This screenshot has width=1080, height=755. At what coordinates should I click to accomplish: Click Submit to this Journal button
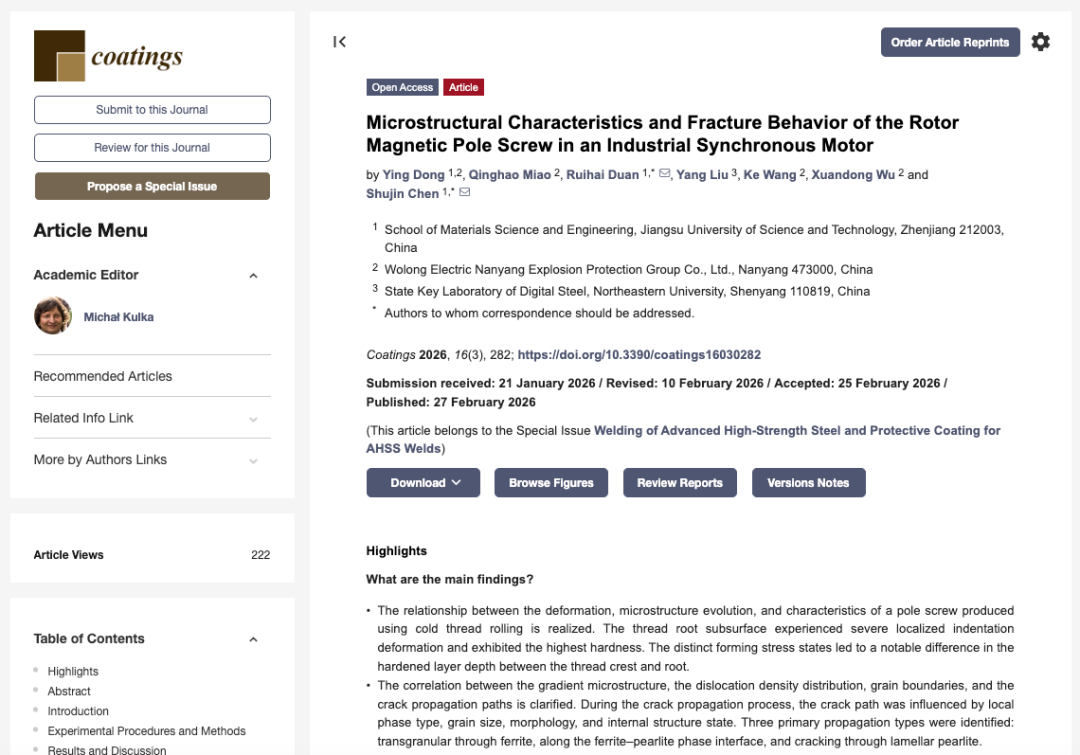152,110
